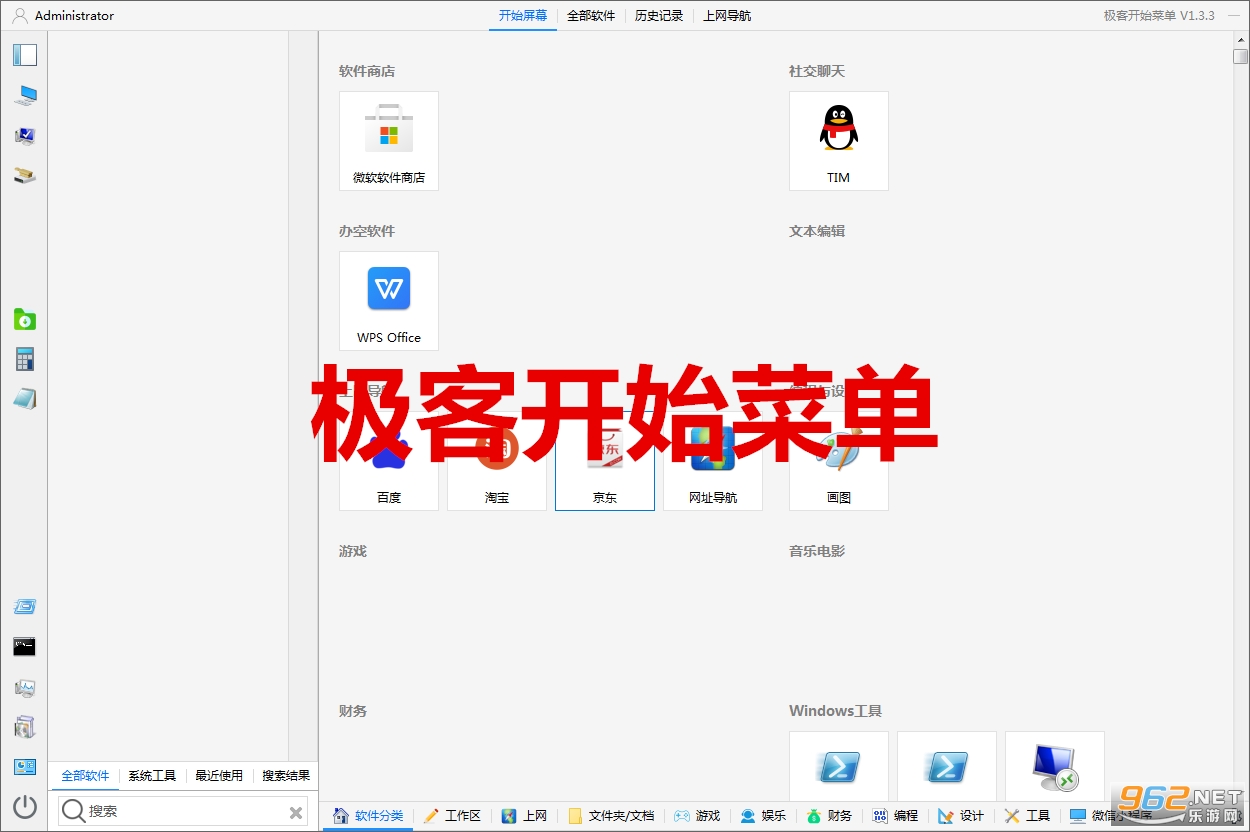
Task: Click the 游戏 group heading
Action: pyautogui.click(x=353, y=551)
